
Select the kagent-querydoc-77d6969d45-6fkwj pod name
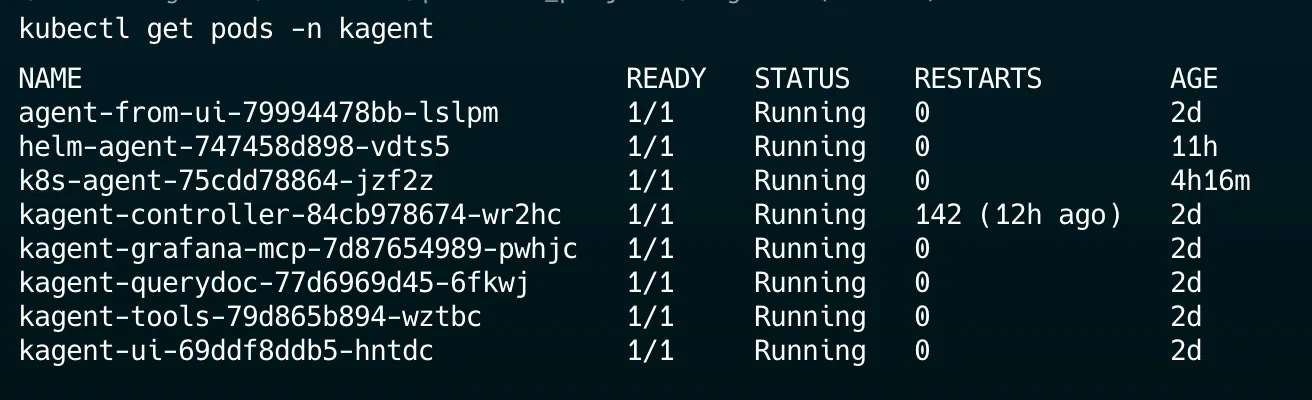click(x=274, y=283)
